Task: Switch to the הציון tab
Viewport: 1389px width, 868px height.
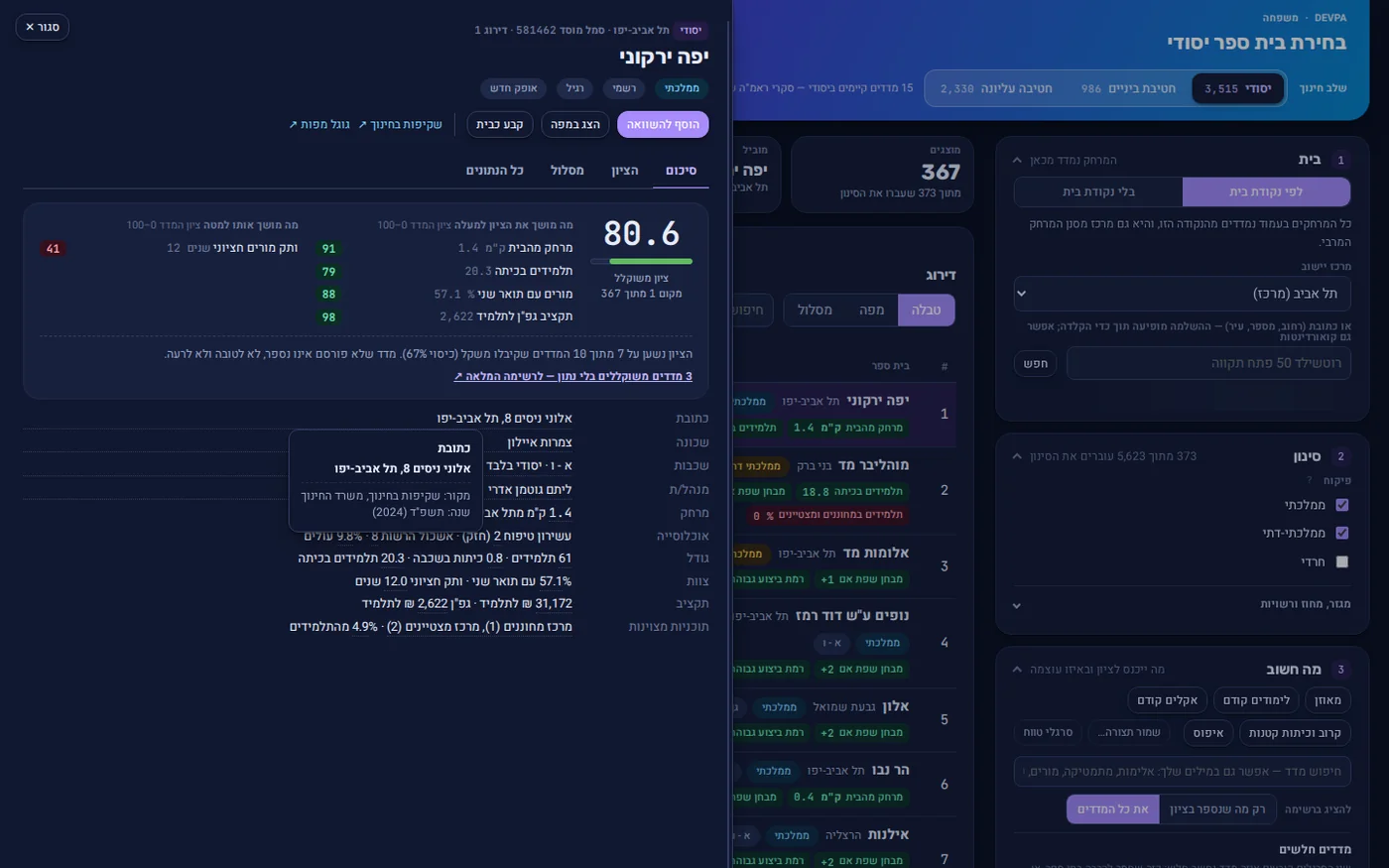Action: [x=625, y=171]
